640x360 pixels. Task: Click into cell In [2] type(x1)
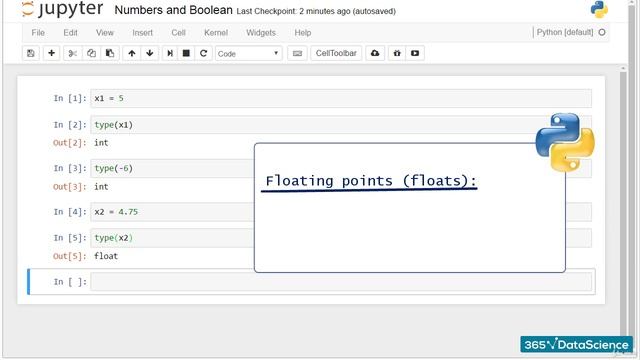pyautogui.click(x=341, y=125)
